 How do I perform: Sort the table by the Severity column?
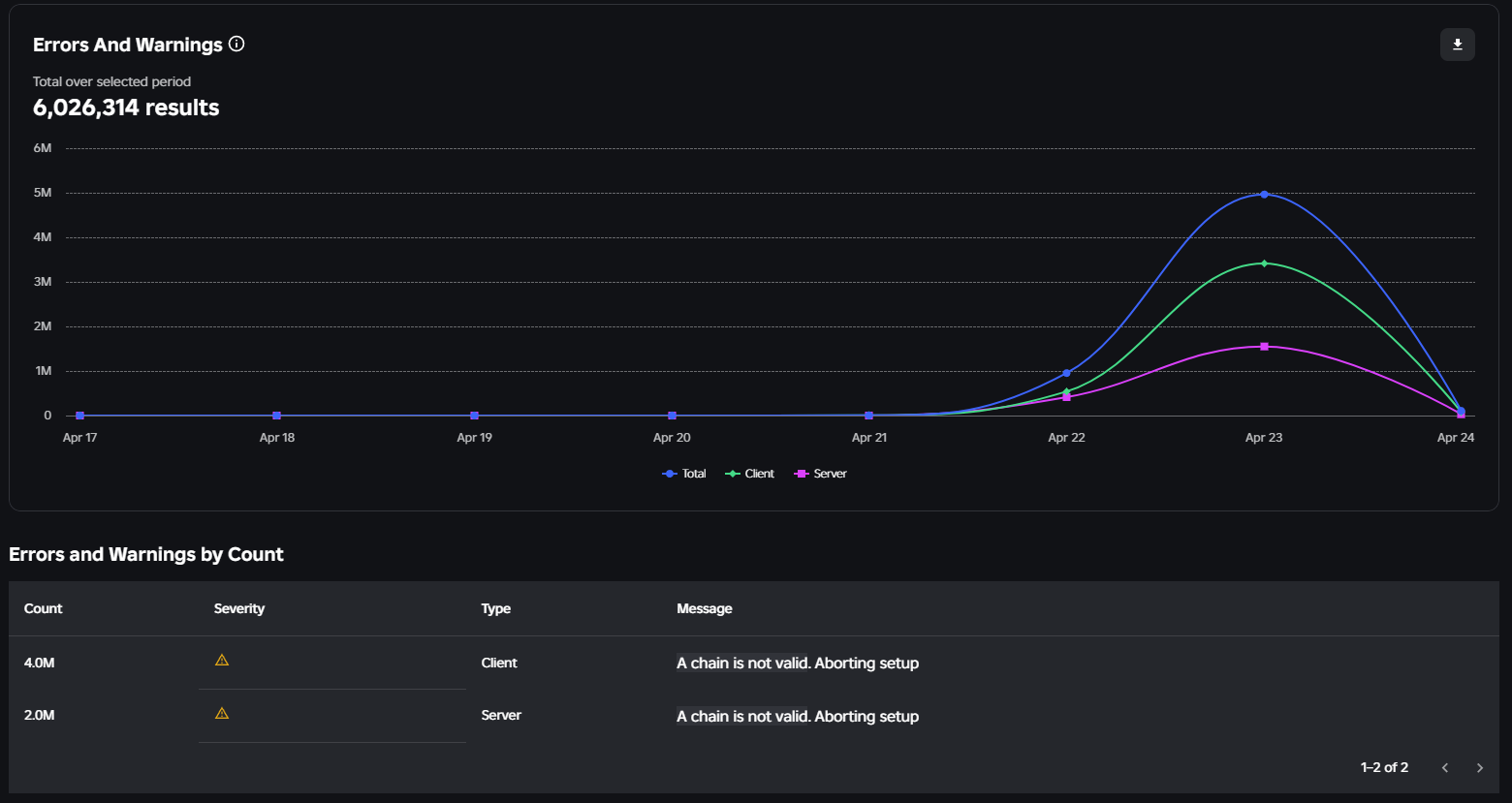click(x=239, y=608)
